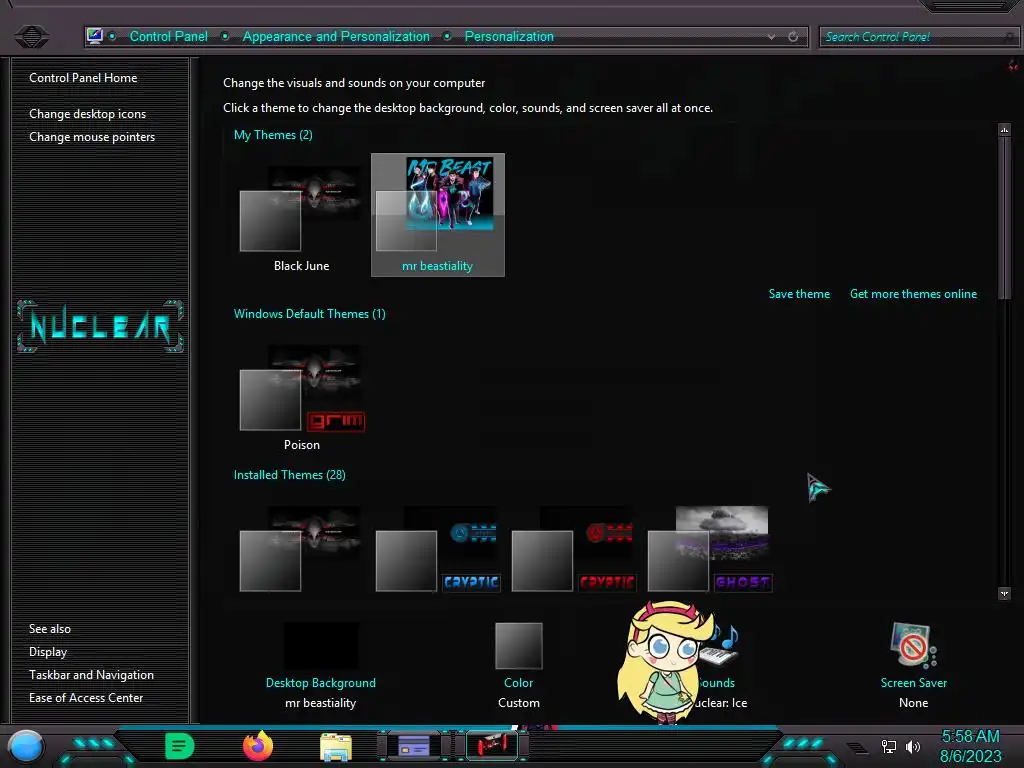Switch to the red-themed taskbar window
This screenshot has width=1024, height=768.
tap(492, 746)
